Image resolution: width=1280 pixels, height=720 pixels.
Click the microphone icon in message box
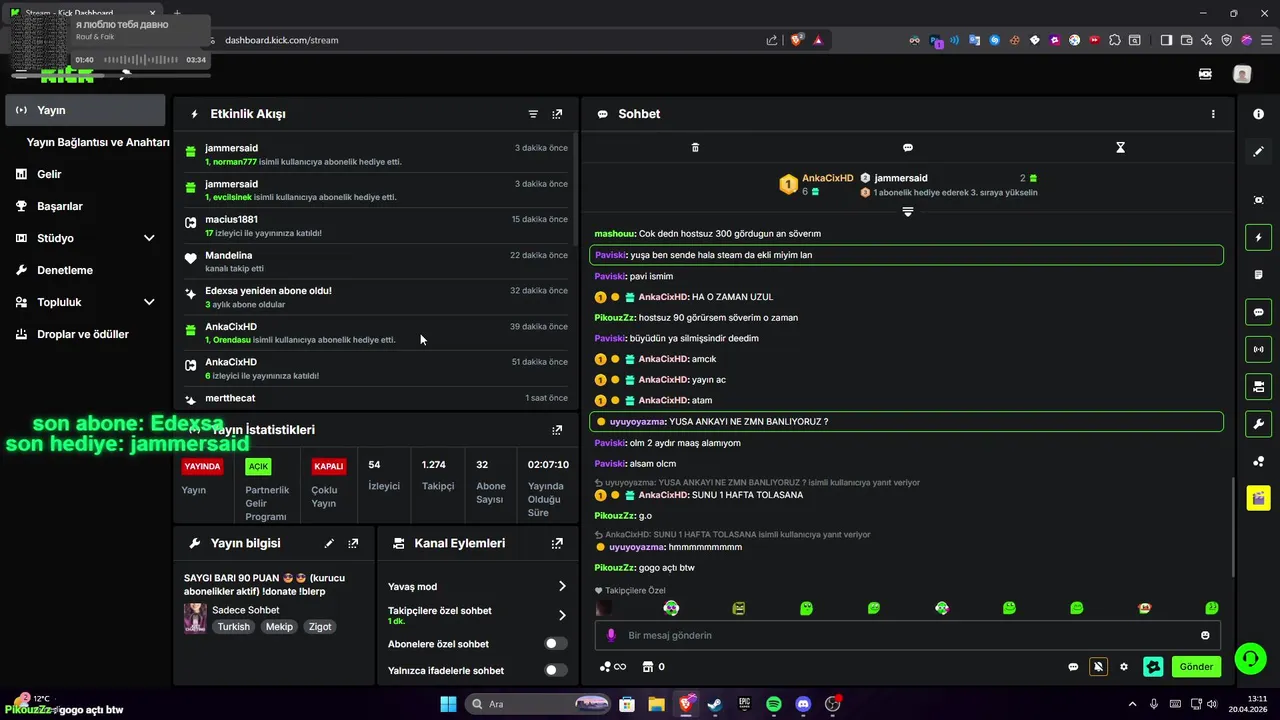pyautogui.click(x=612, y=635)
